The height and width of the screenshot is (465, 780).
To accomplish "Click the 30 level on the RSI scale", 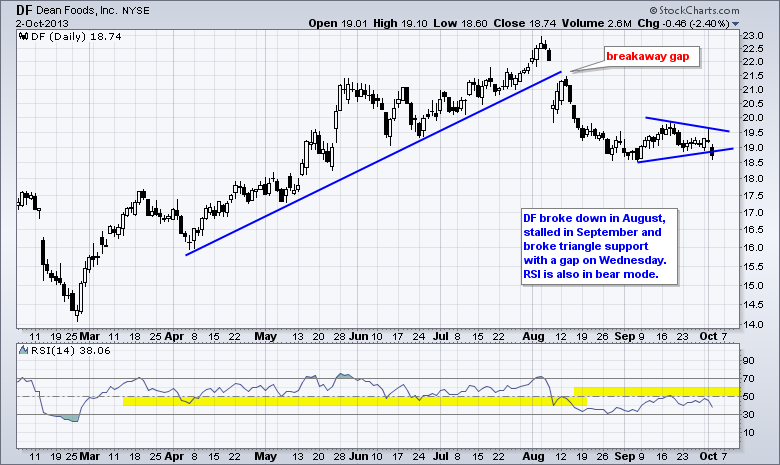I will 748,414.
